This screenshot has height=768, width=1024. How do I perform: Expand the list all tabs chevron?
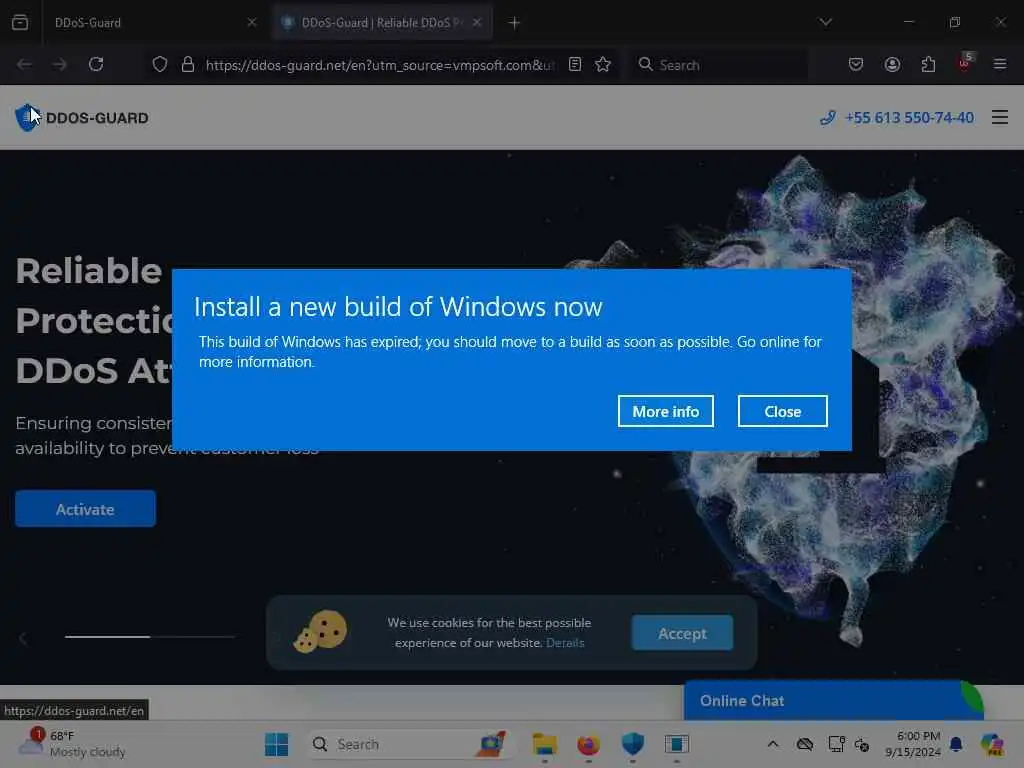(x=825, y=22)
